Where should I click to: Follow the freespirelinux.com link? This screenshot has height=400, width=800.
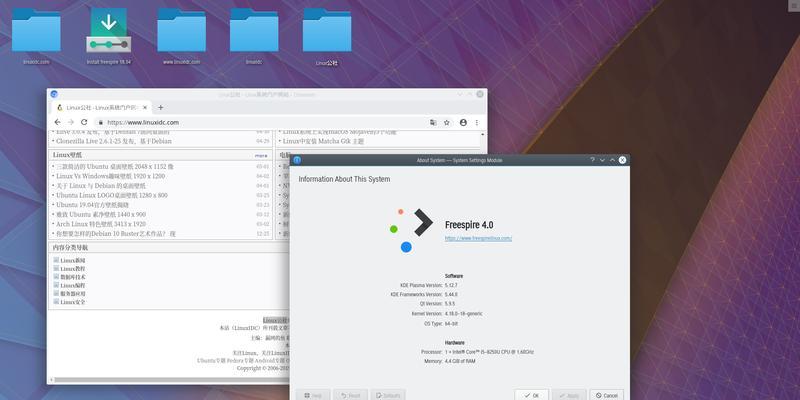tap(478, 238)
